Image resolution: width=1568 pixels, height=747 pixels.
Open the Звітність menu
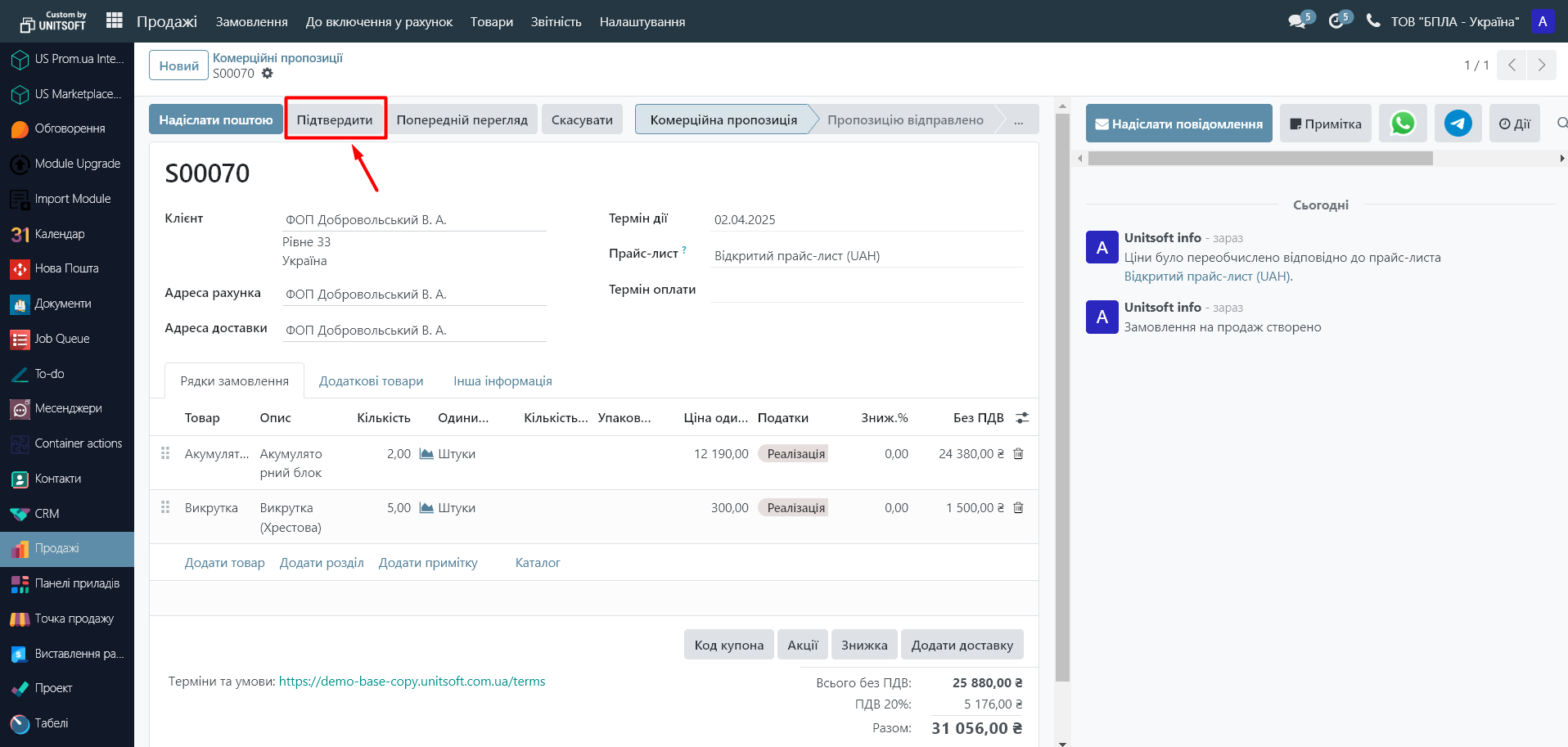(556, 22)
